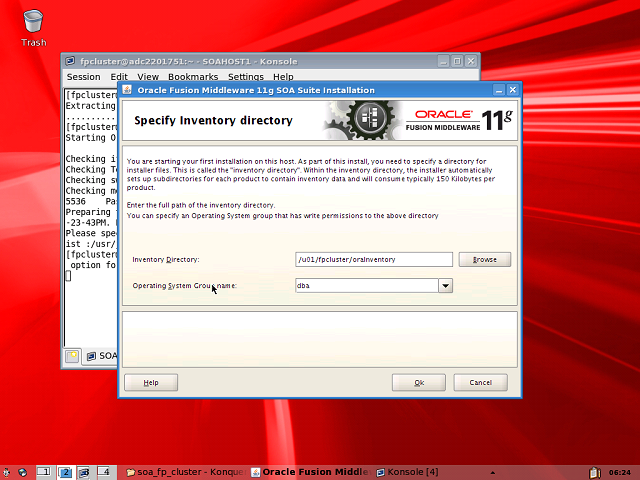The image size is (640, 480).
Task: Open the Bookmarks menu in Konsole
Action: (x=193, y=77)
